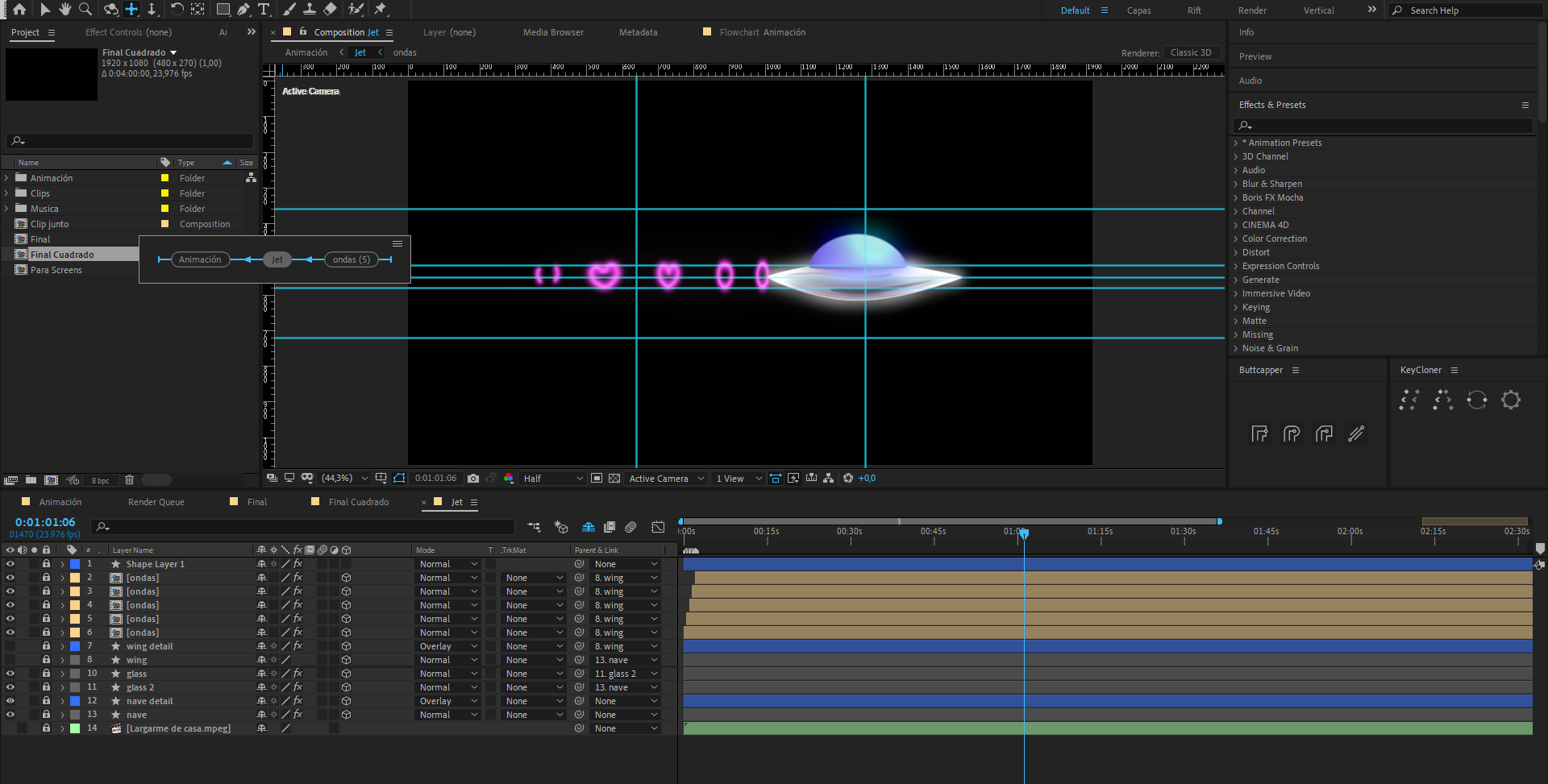Unlock the Largarme de casa.mpeg layer
This screenshot has width=1548, height=784.
(46, 728)
